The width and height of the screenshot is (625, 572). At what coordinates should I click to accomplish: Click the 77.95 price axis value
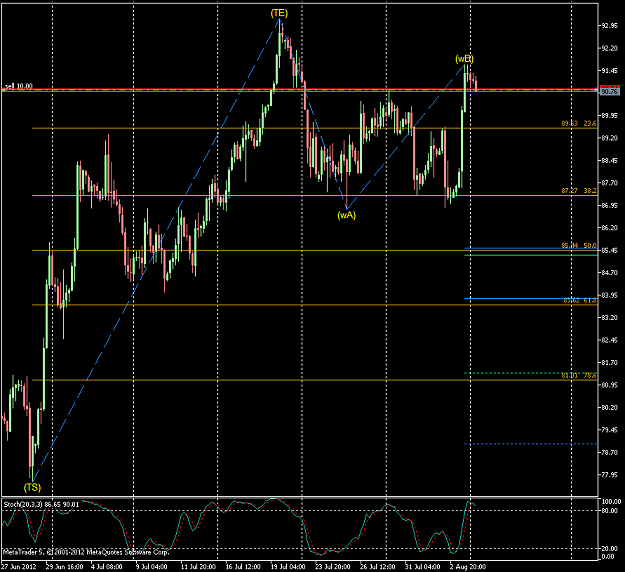[609, 475]
